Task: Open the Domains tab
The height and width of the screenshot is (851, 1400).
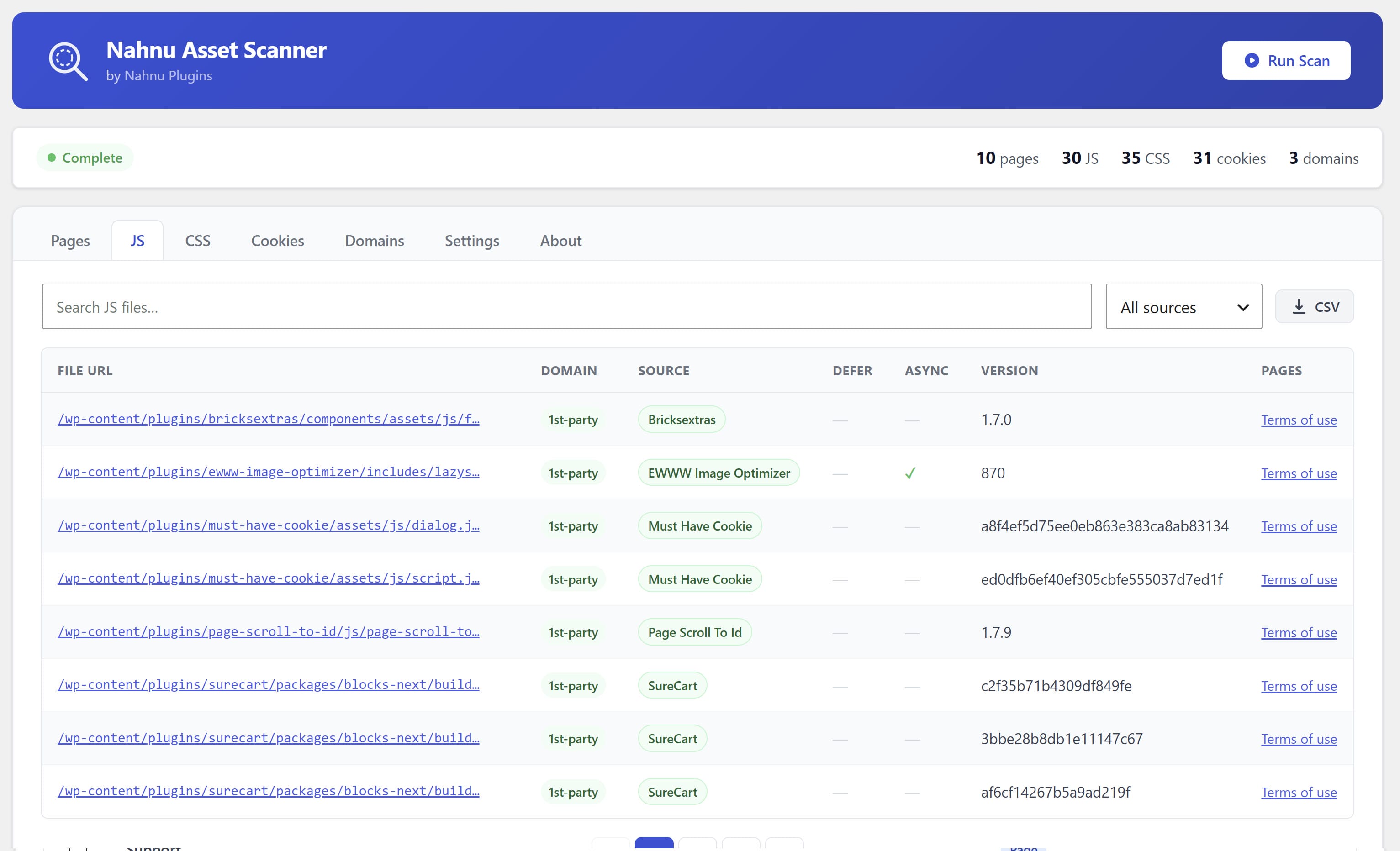Action: 375,241
